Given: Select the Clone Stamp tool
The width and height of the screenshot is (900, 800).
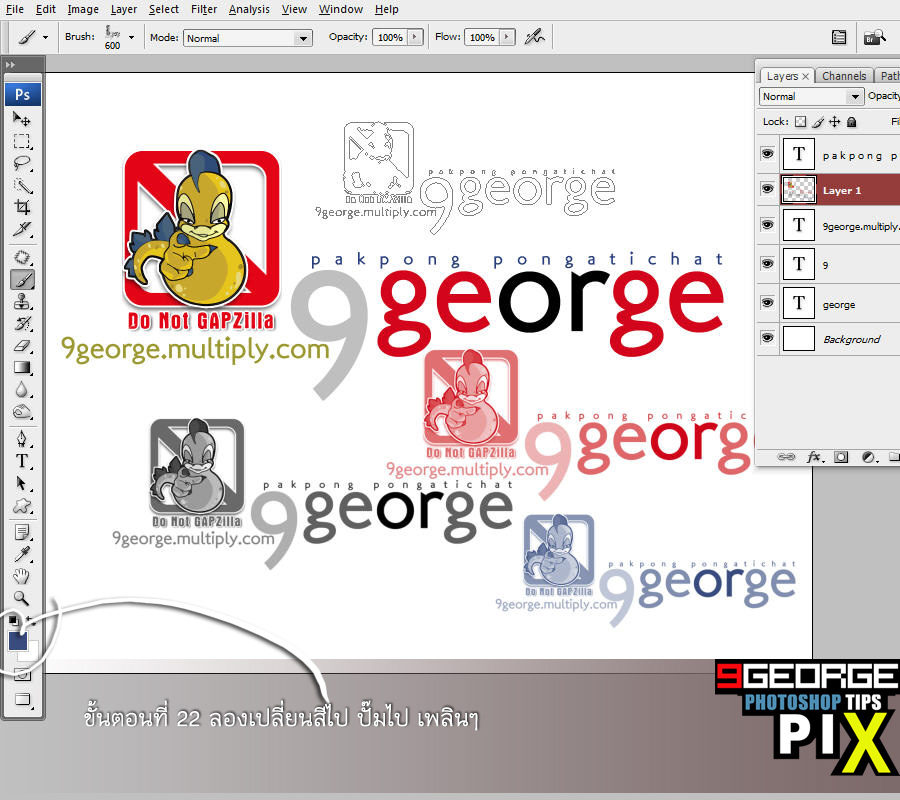Looking at the screenshot, I should pyautogui.click(x=22, y=302).
